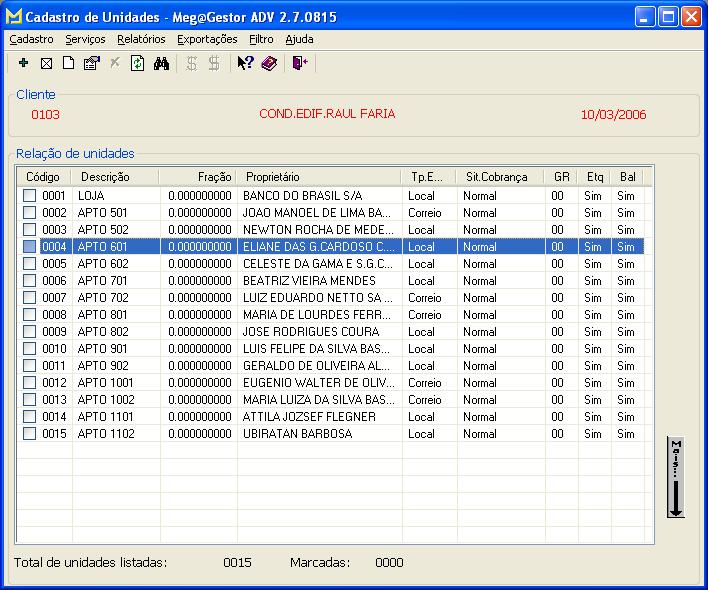Click the crossed-box icon in toolbar
This screenshot has height=590, width=708.
point(46,63)
